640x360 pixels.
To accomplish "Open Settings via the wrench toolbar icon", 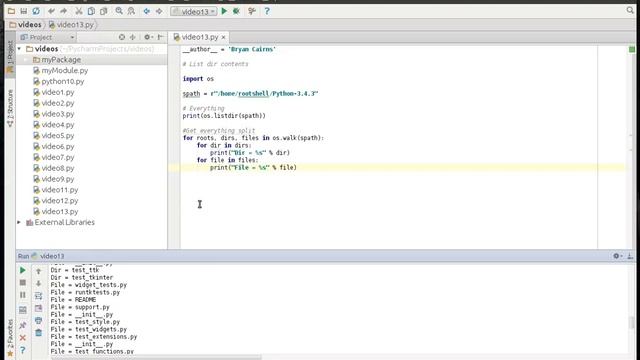I will click(252, 11).
